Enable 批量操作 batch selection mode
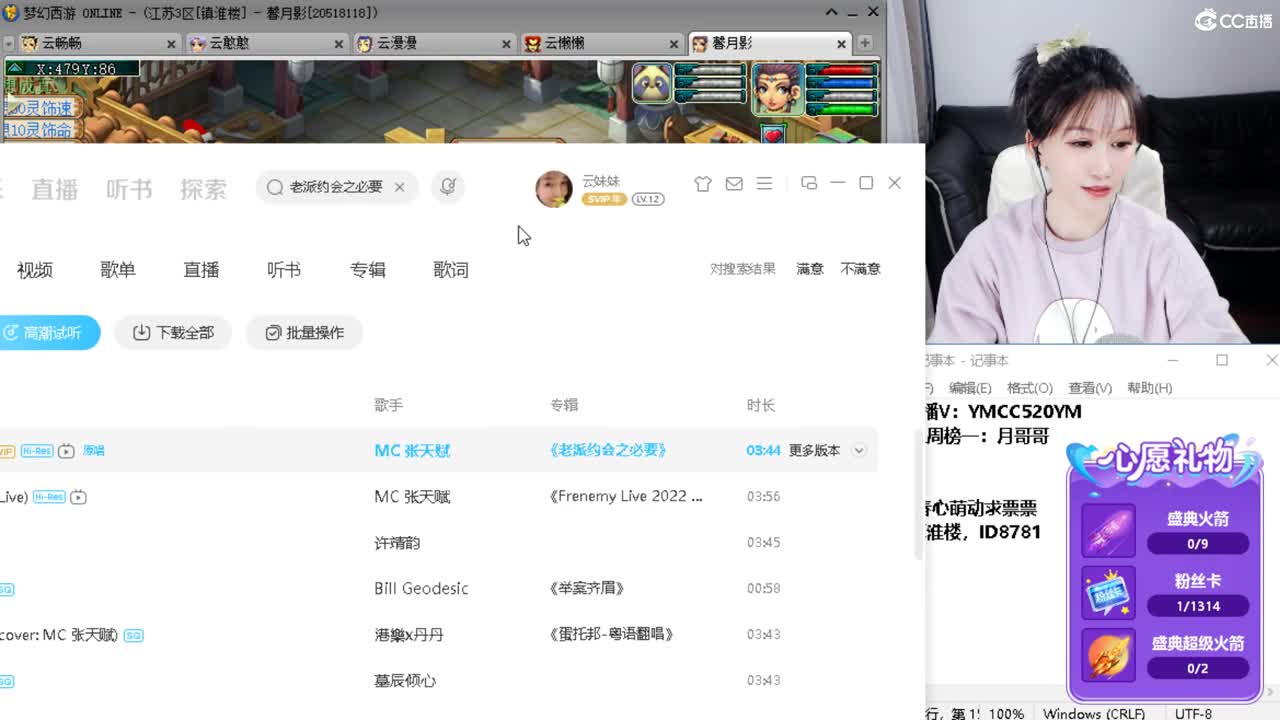This screenshot has height=720, width=1280. (304, 333)
